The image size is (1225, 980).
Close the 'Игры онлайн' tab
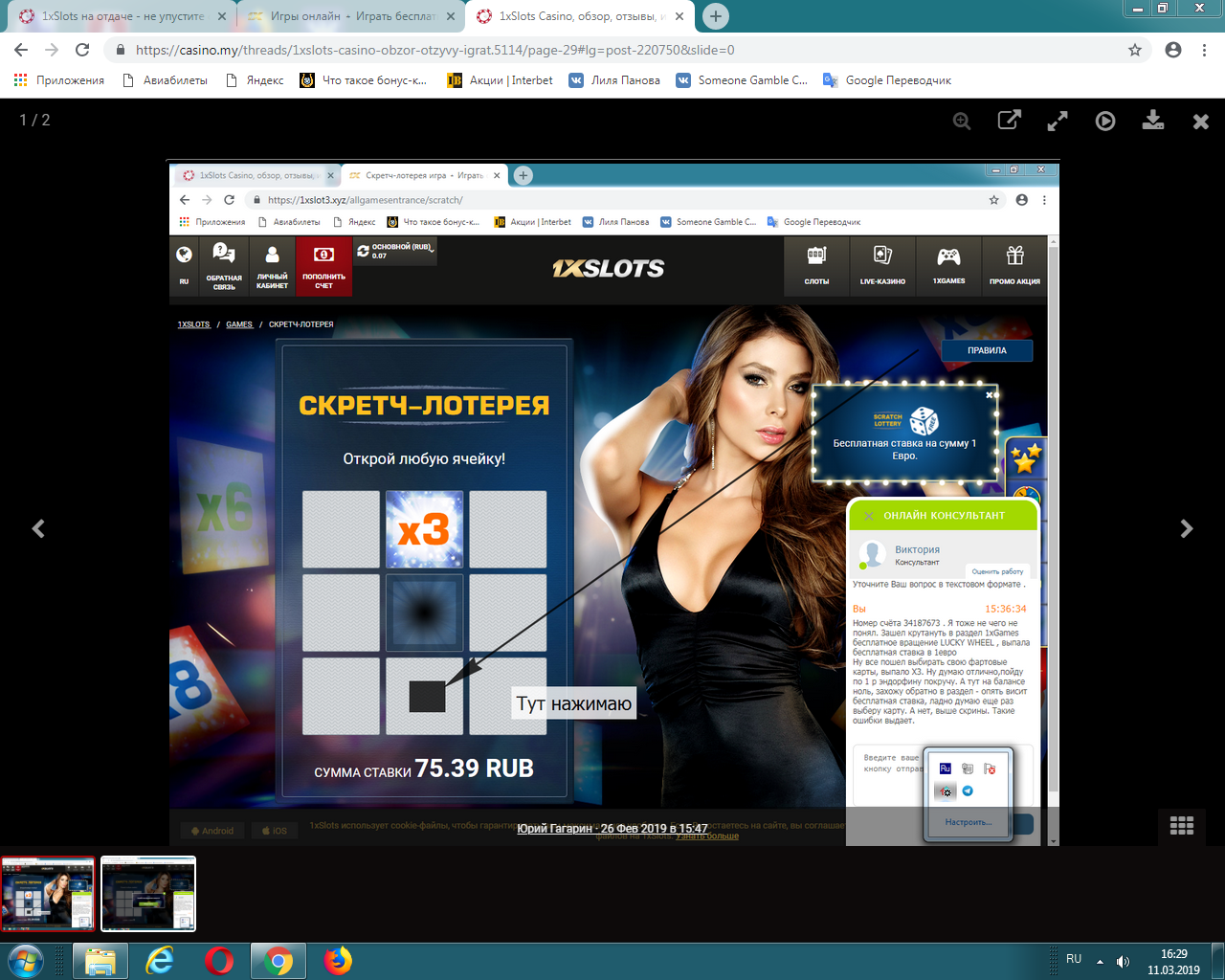(450, 16)
